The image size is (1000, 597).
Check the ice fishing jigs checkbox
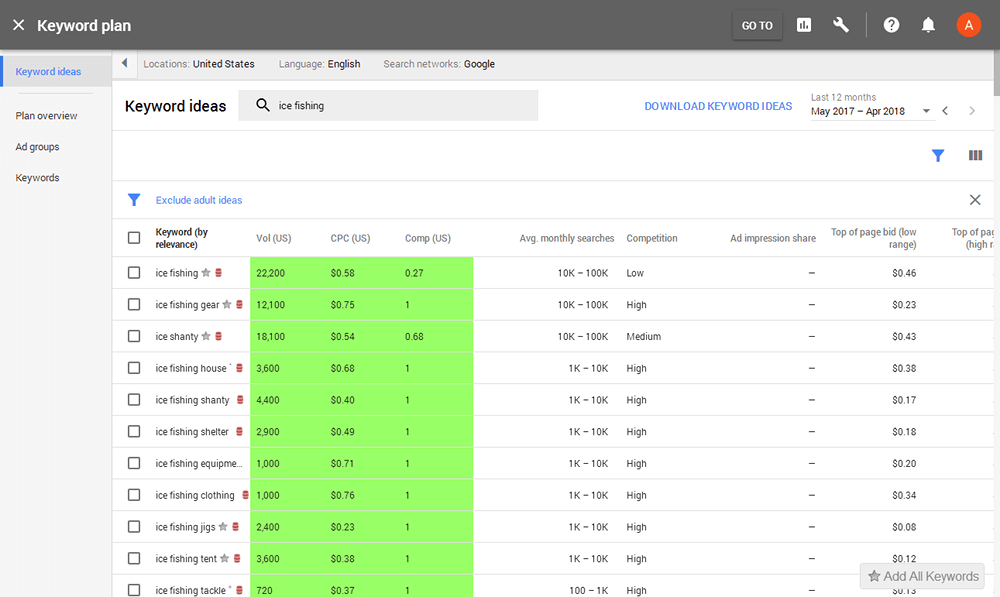pyautogui.click(x=134, y=527)
